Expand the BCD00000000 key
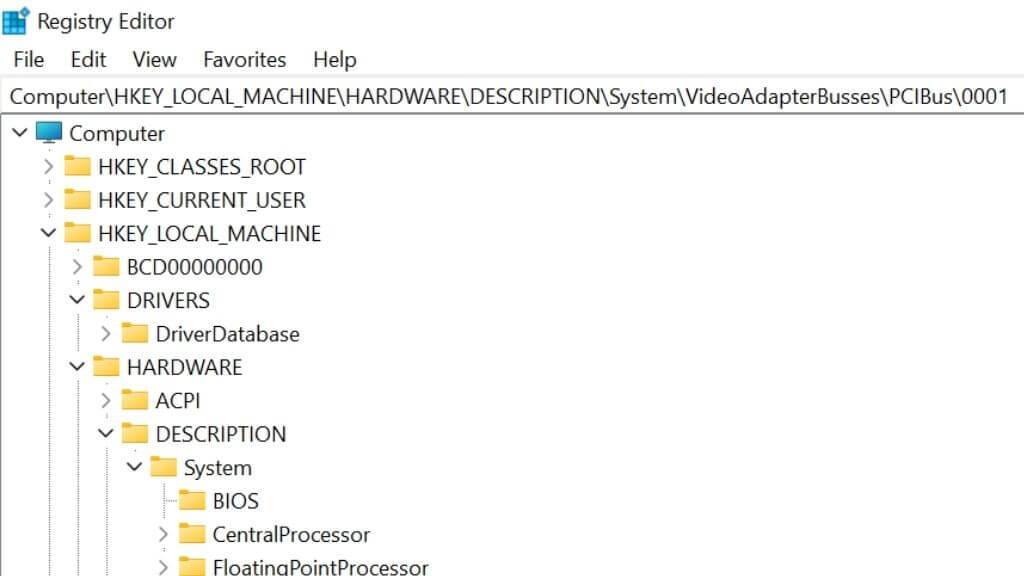 coord(77,266)
